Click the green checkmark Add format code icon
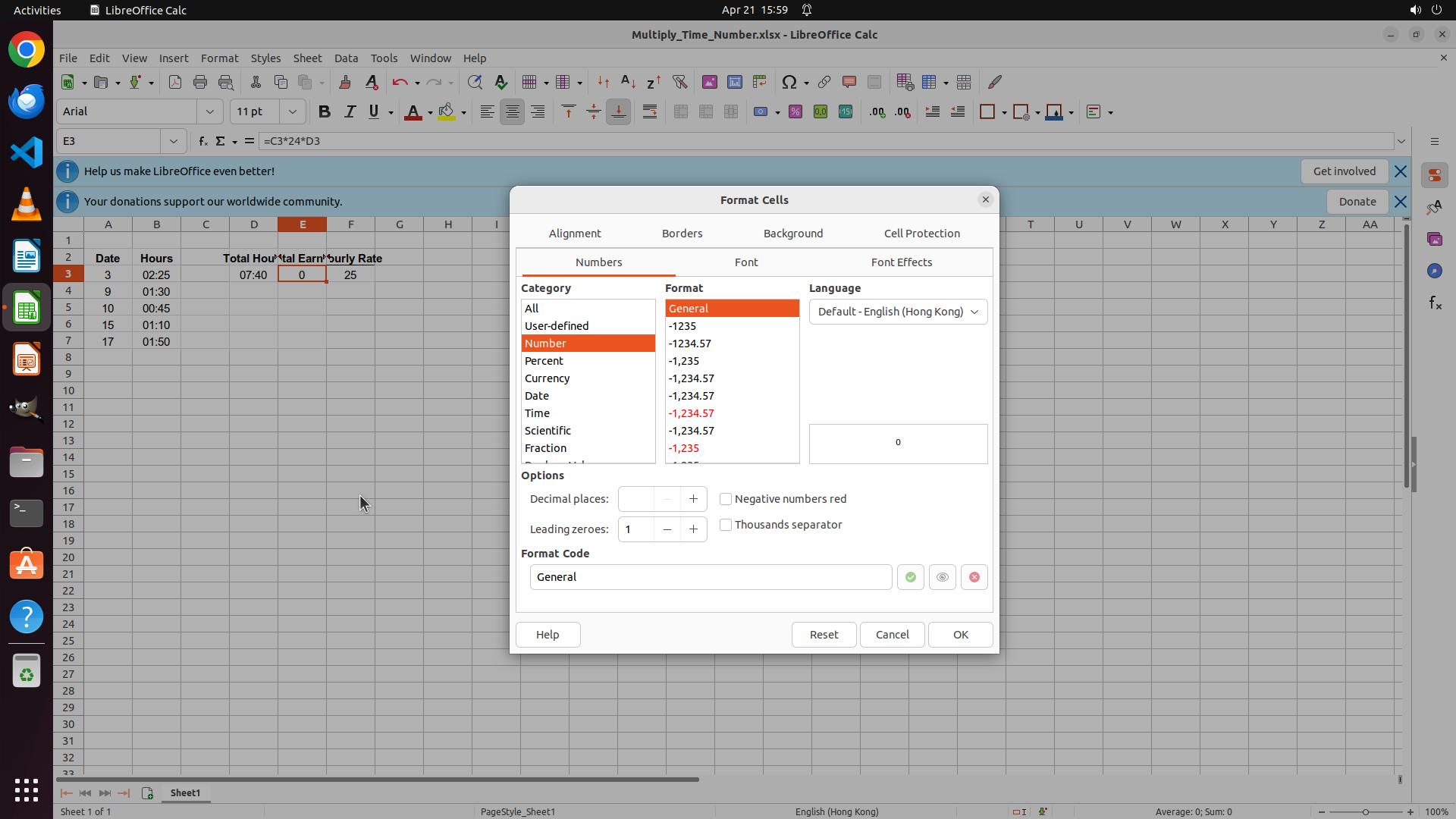 coord(910,577)
